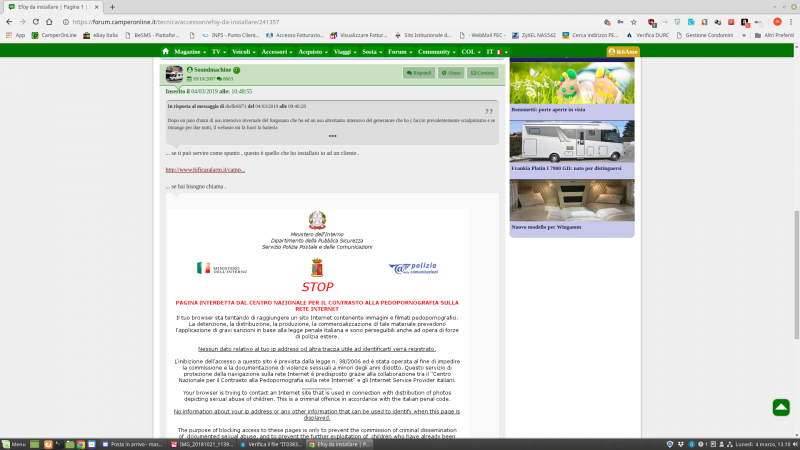Open the ik6Amo user account button
Screen dimensions: 800x450
coord(623,52)
